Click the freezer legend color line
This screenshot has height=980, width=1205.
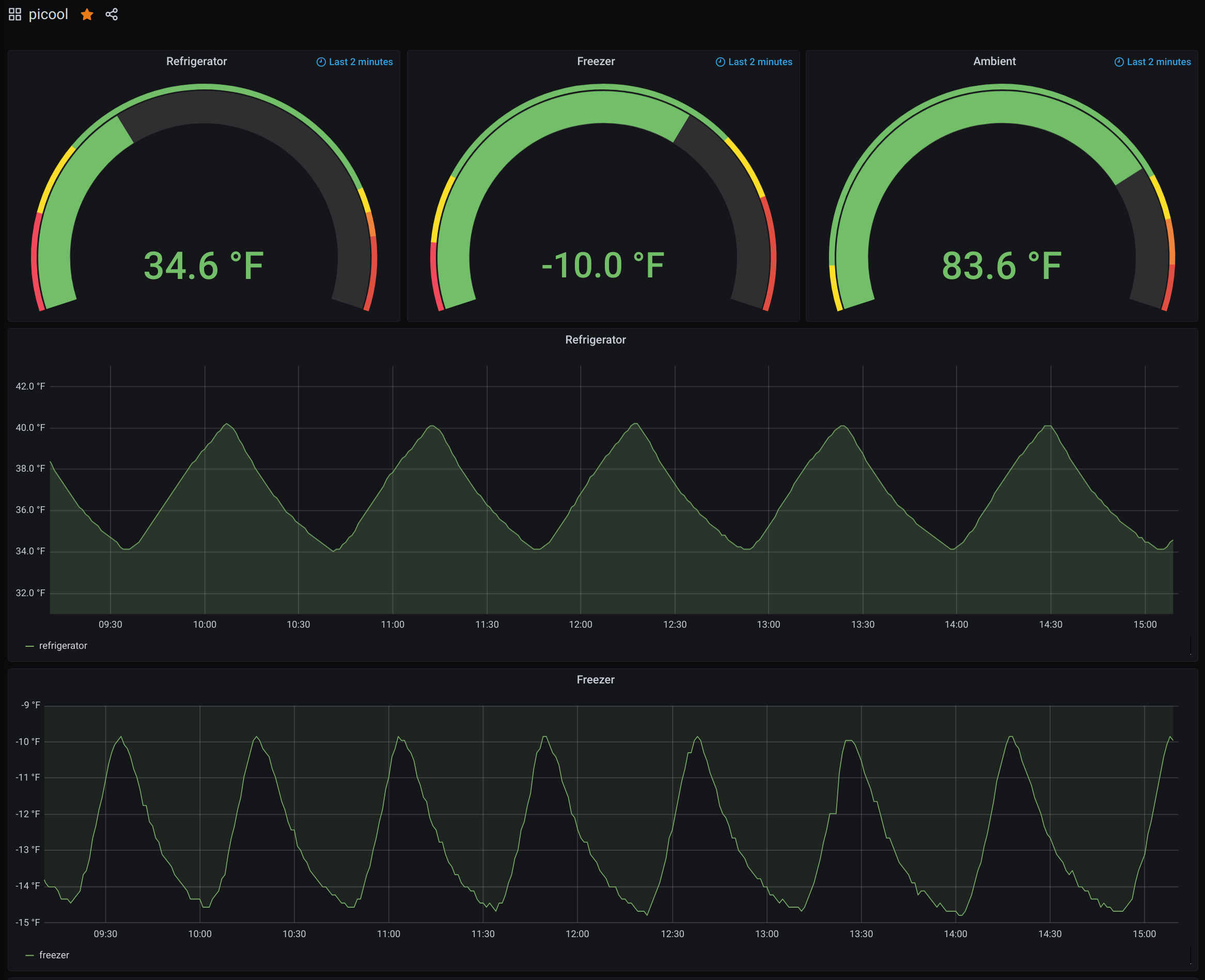pos(30,955)
